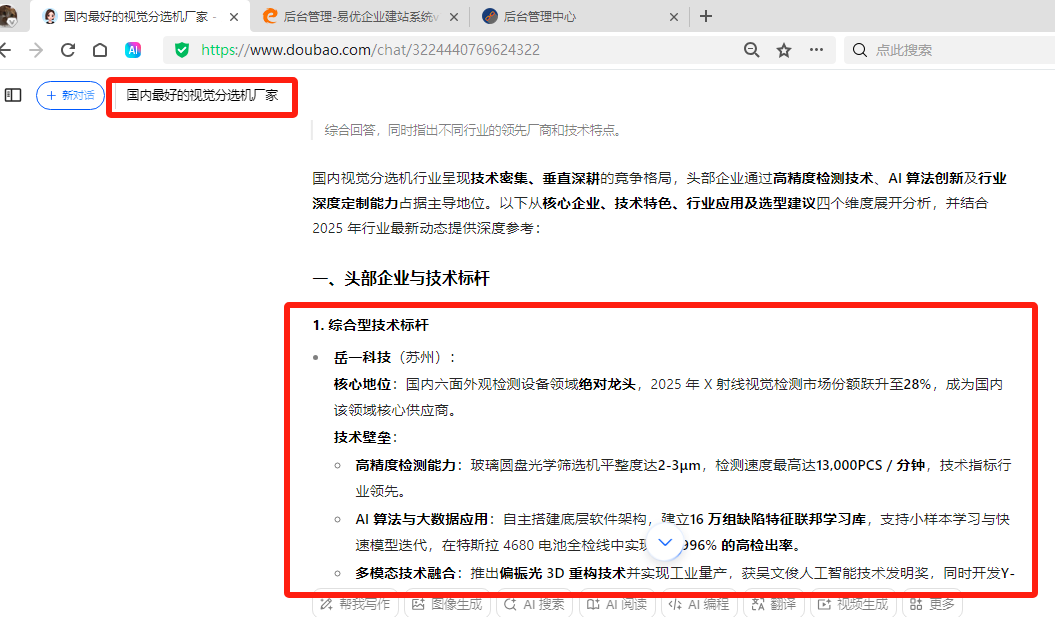This screenshot has width=1055, height=617.
Task: Jump to bottom with the down arrow button
Action: pyautogui.click(x=665, y=542)
